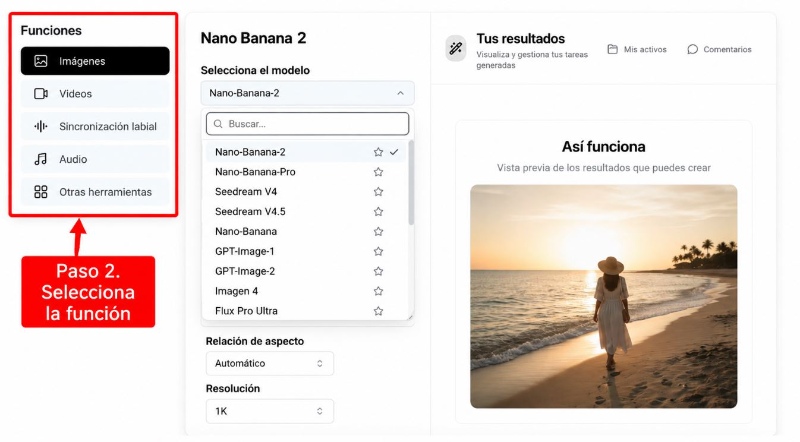
Task: Favorite Nano-Banana-2 with its star
Action: tap(378, 152)
